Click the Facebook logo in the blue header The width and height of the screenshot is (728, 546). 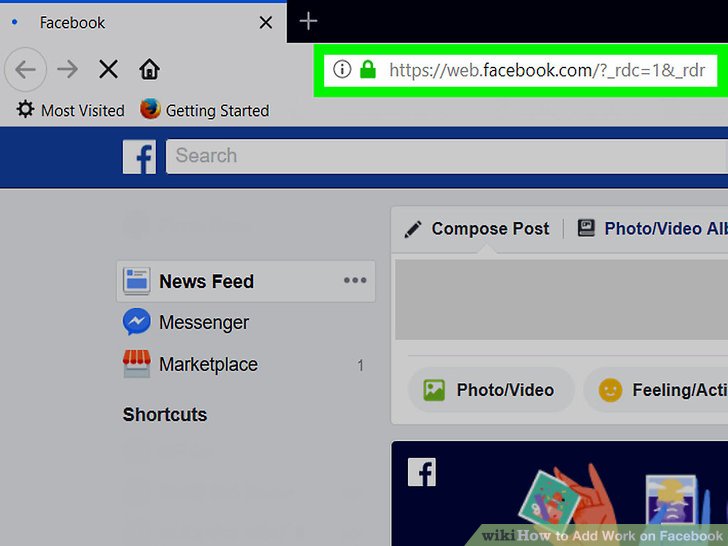tap(139, 157)
